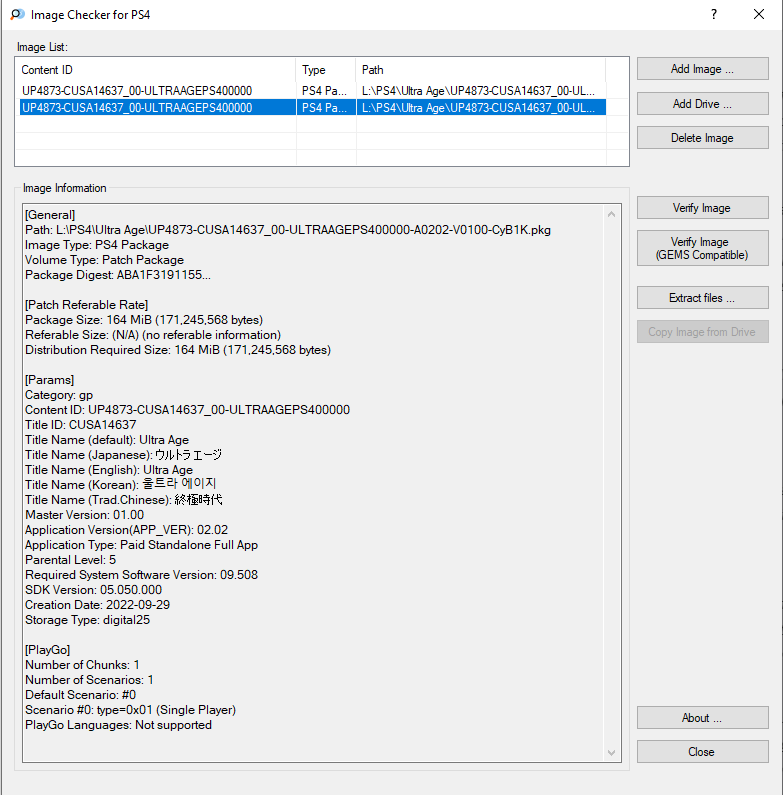
Task: Click the 'Volume Type: Patch Package' line
Action: 104,260
